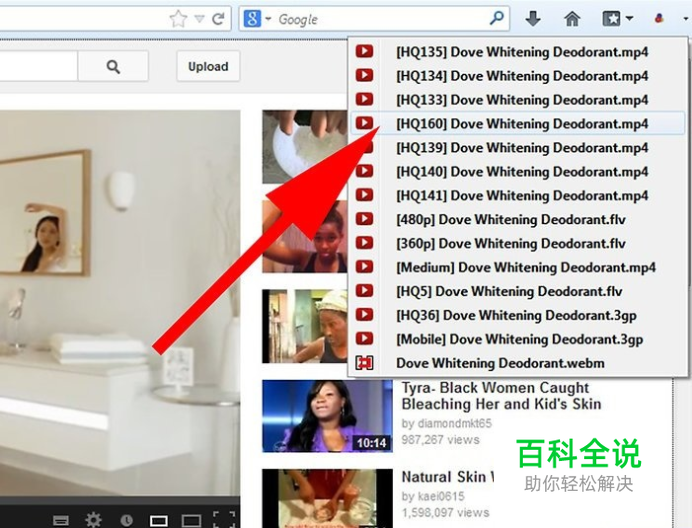
Task: Click the play icon beside [480p] entry
Action: pyautogui.click(x=365, y=219)
